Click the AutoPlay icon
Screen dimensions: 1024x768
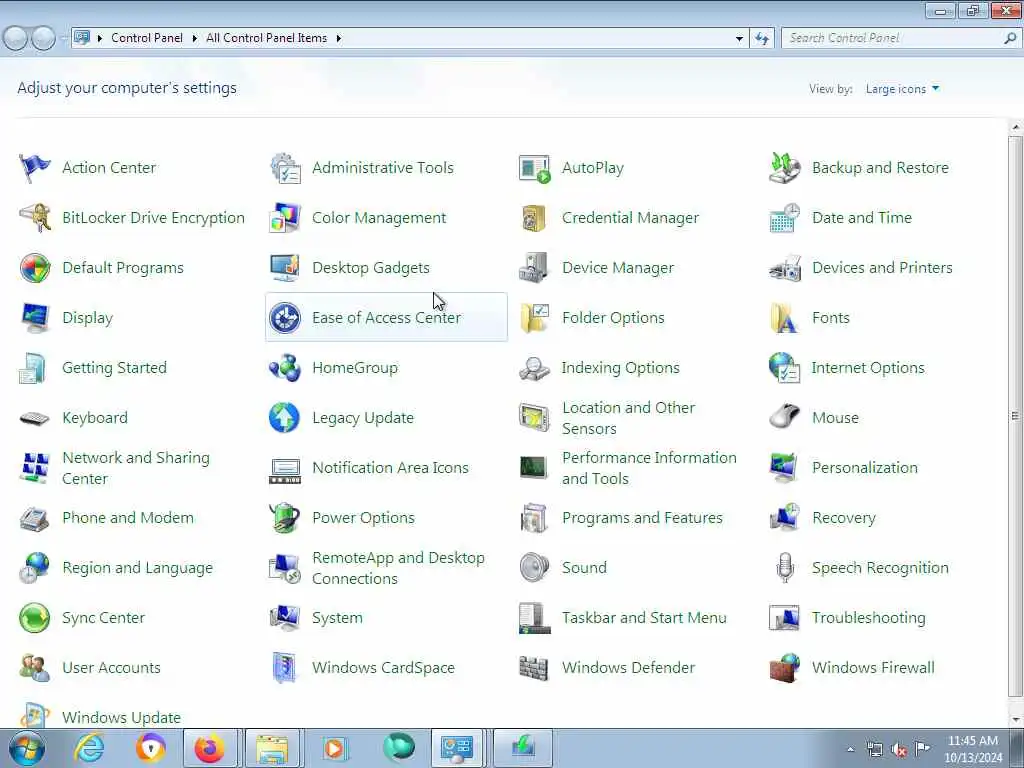coord(534,168)
